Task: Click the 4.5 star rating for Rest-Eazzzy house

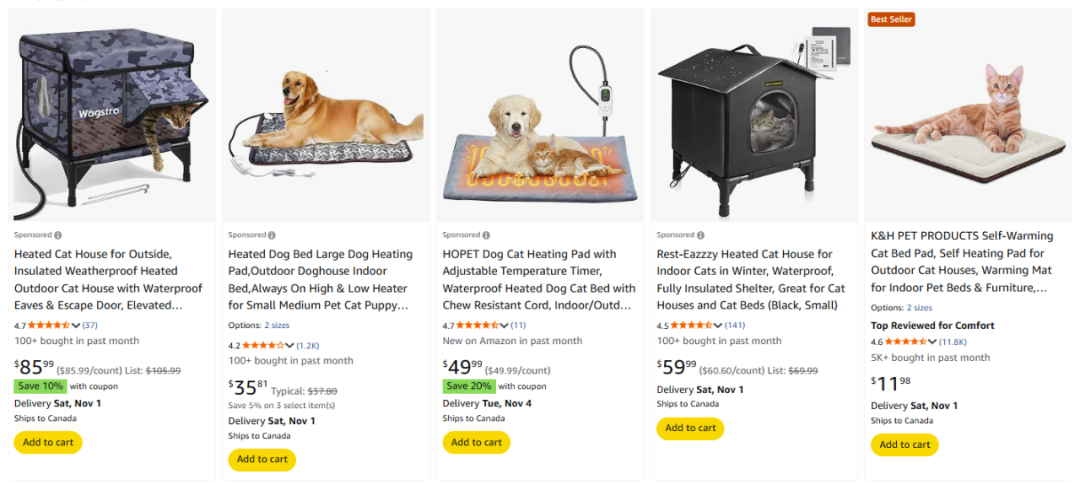Action: (x=690, y=325)
